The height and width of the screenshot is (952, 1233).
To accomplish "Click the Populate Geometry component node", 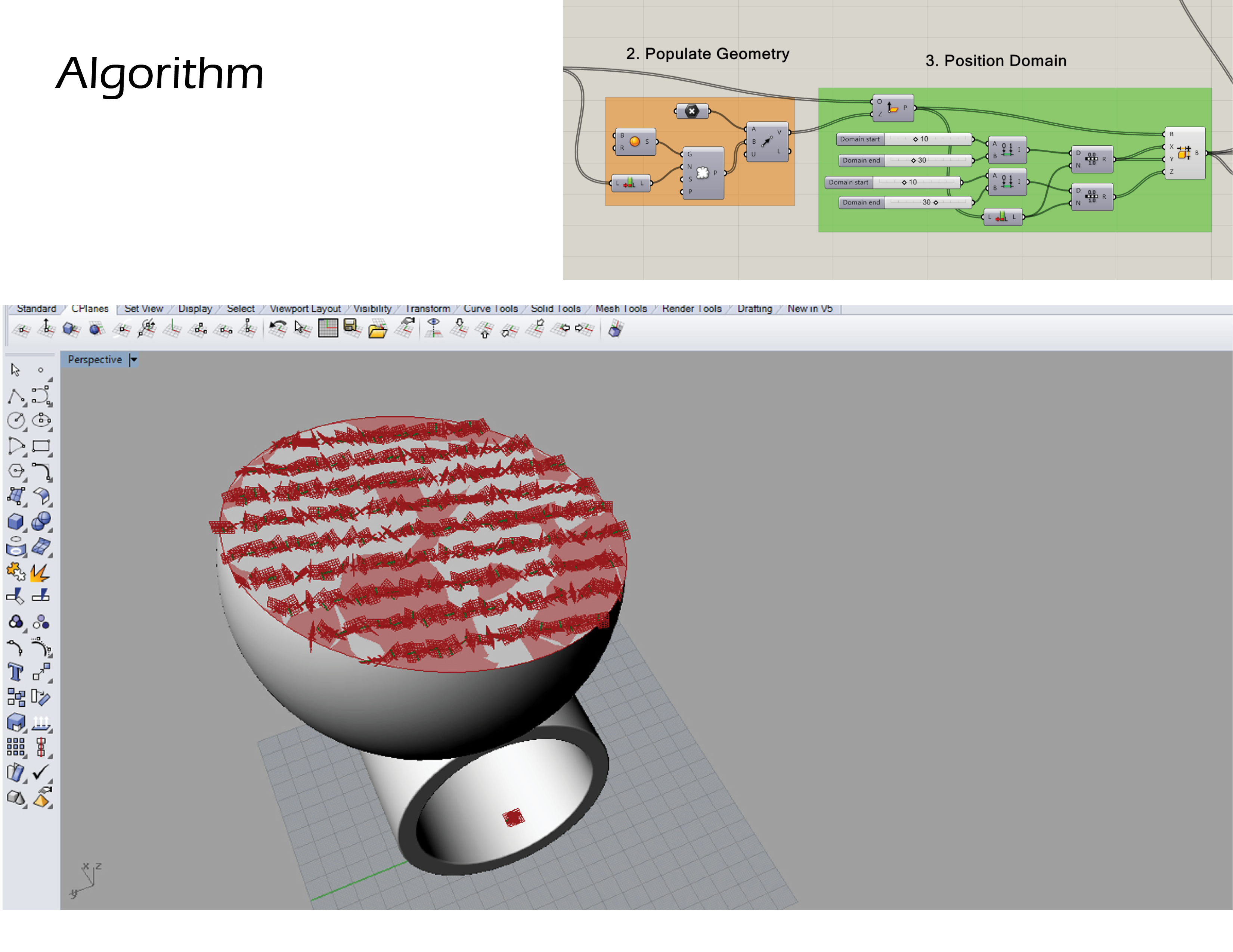I will pyautogui.click(x=702, y=173).
